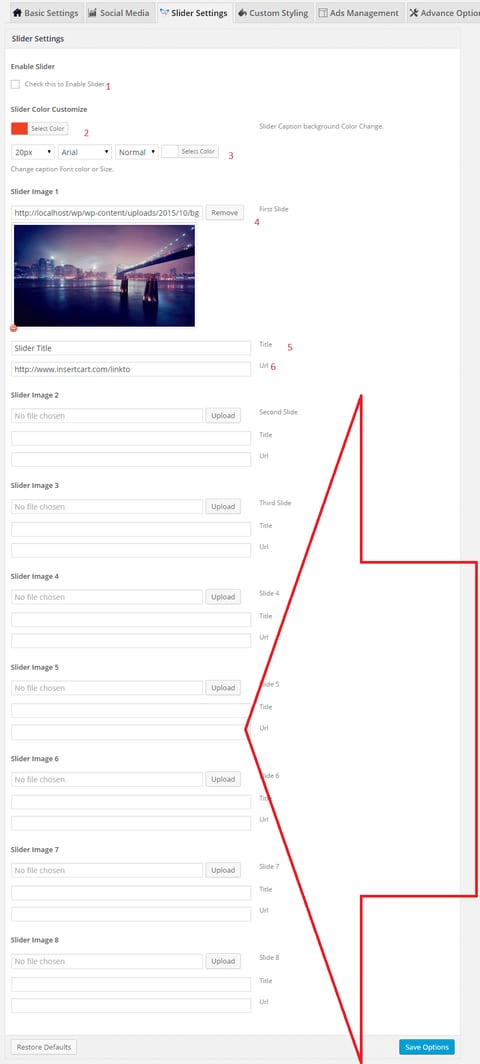480x1064 pixels.
Task: Click the orange caption background color swatch
Action: [20, 128]
